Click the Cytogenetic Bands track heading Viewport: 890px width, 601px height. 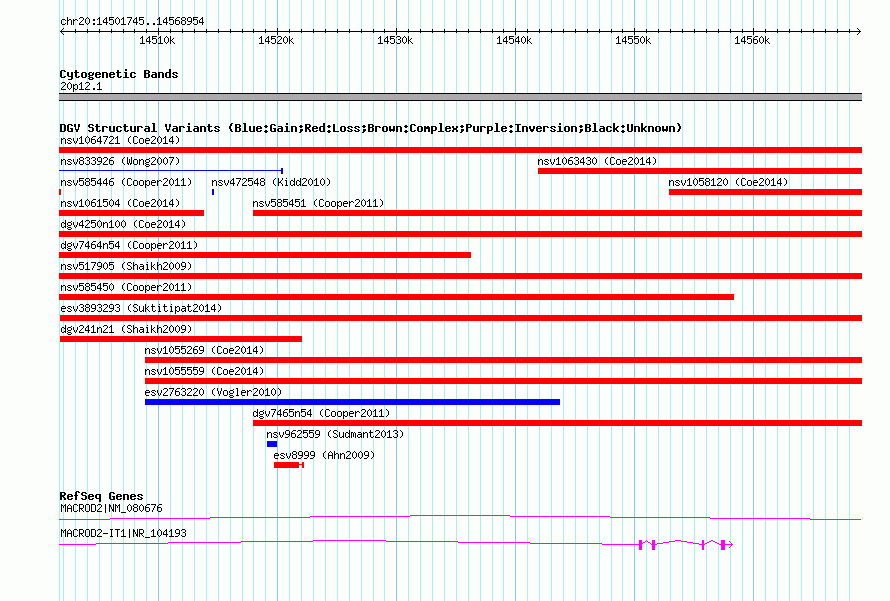tap(119, 74)
